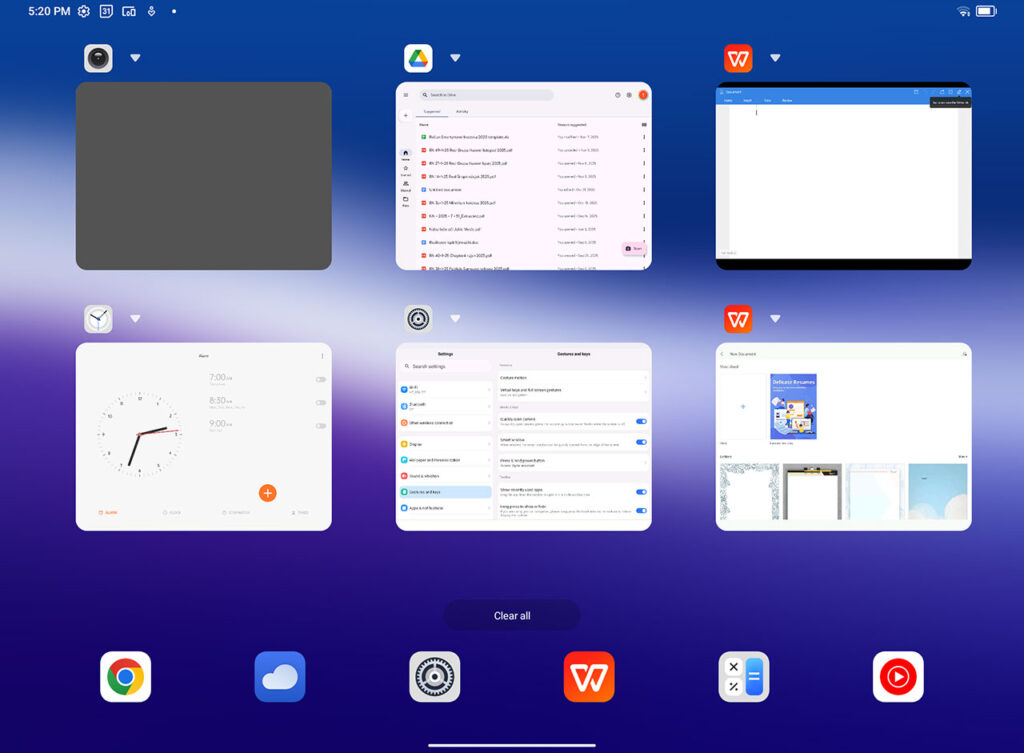Tap Shared nav icon in Drive card
1024x753 pixels.
point(406,186)
